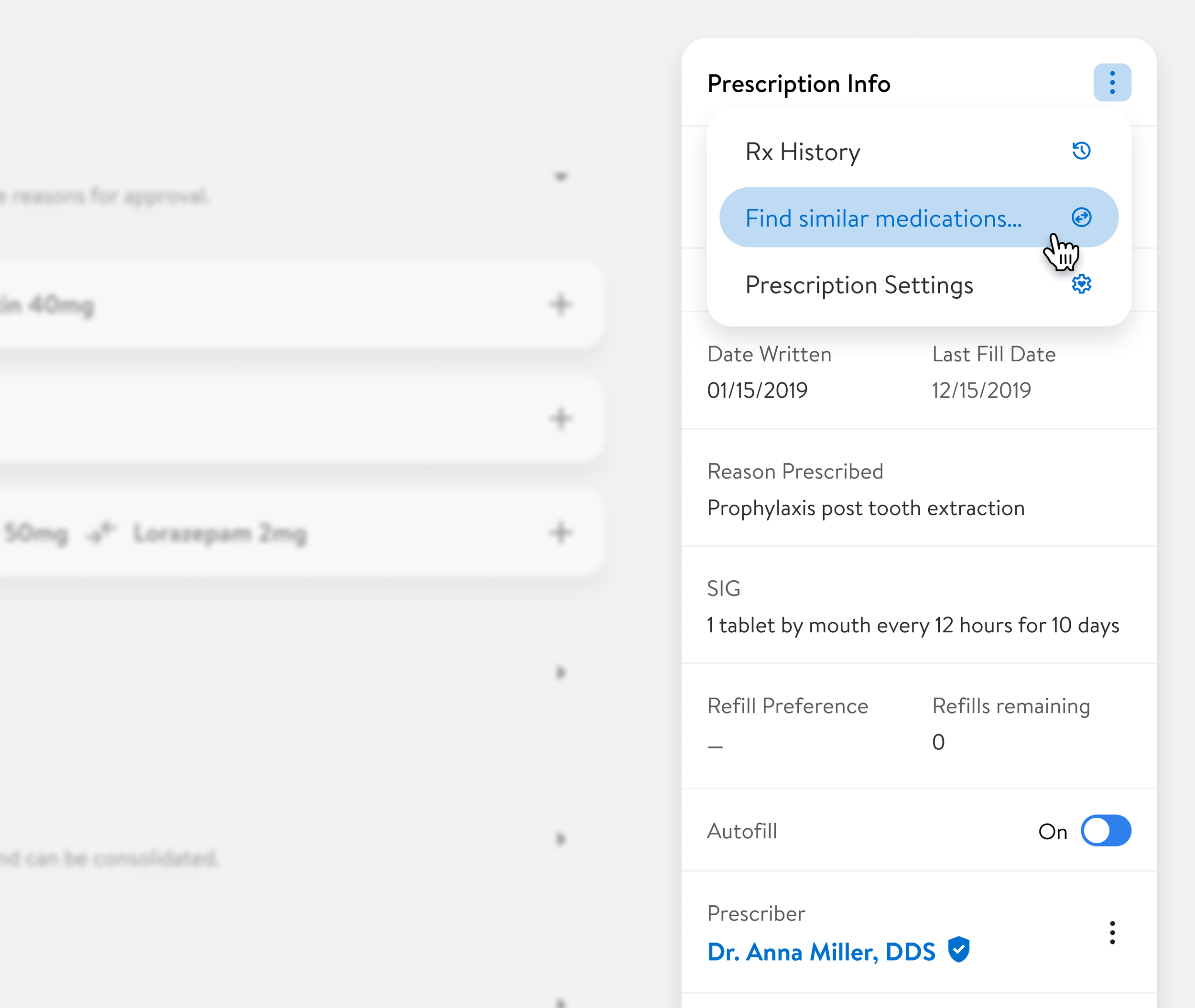1195x1008 pixels.
Task: Select Rx History from the menu
Action: 803,152
